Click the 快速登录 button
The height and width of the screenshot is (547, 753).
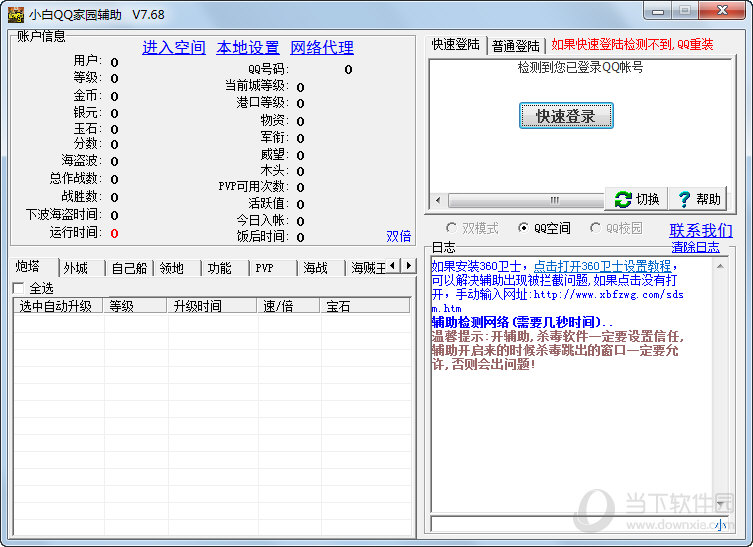(x=566, y=116)
